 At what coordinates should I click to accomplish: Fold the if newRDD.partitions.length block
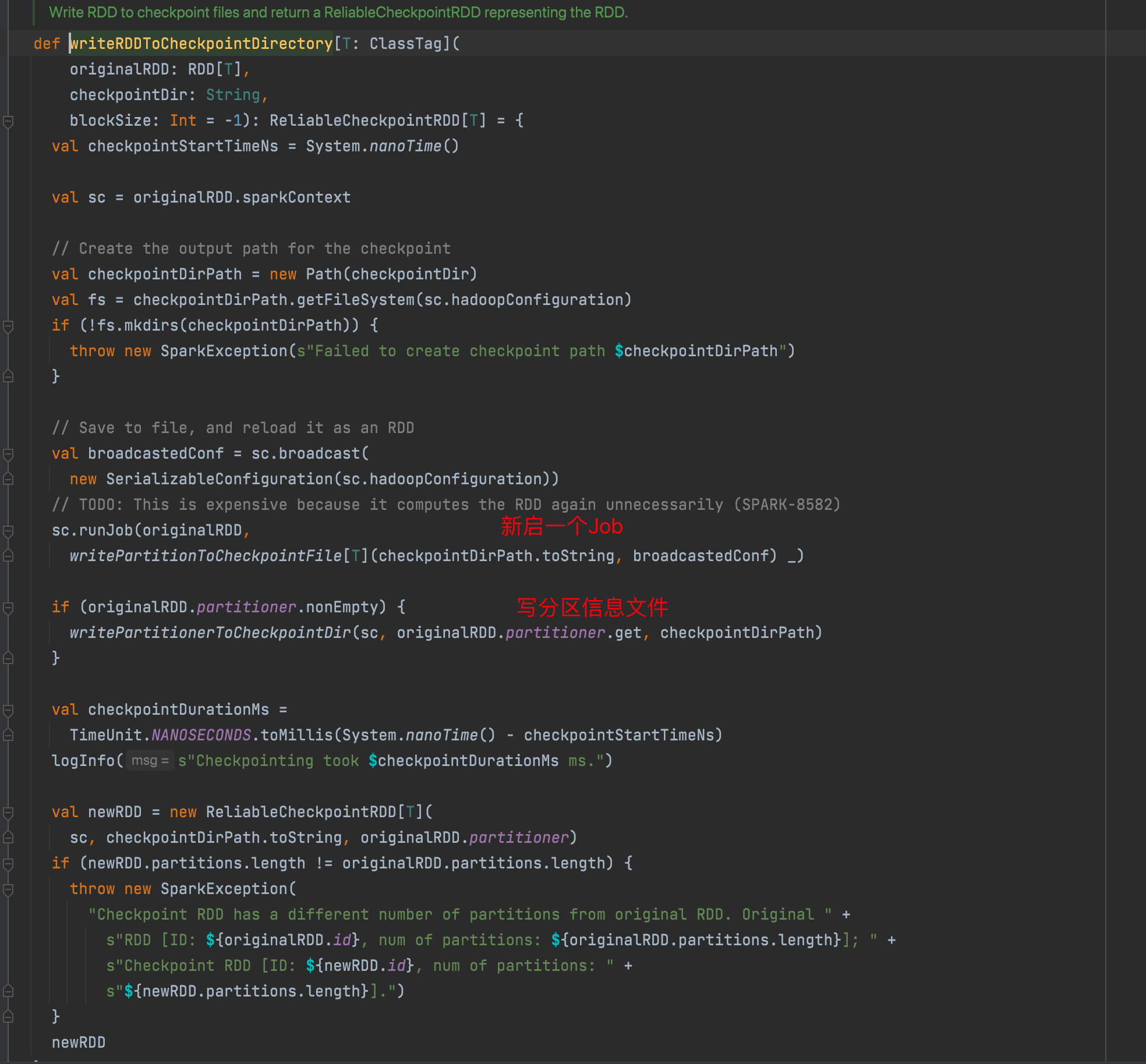click(x=8, y=864)
